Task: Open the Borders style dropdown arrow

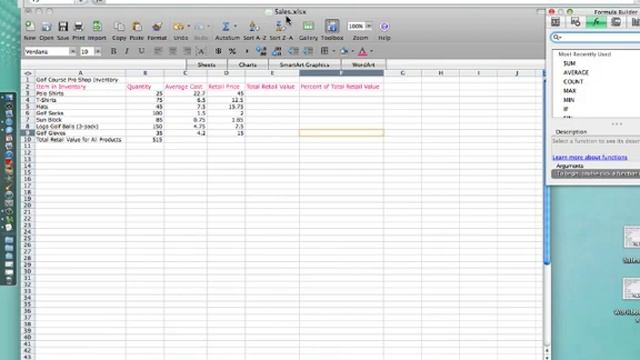Action: (333, 51)
